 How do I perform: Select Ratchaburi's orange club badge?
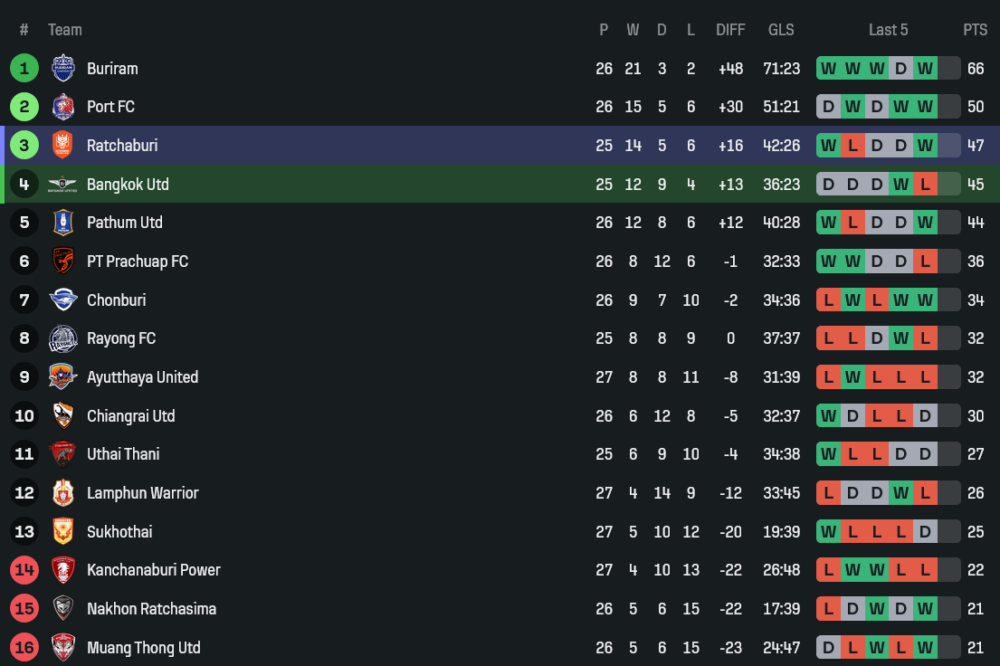[63, 145]
